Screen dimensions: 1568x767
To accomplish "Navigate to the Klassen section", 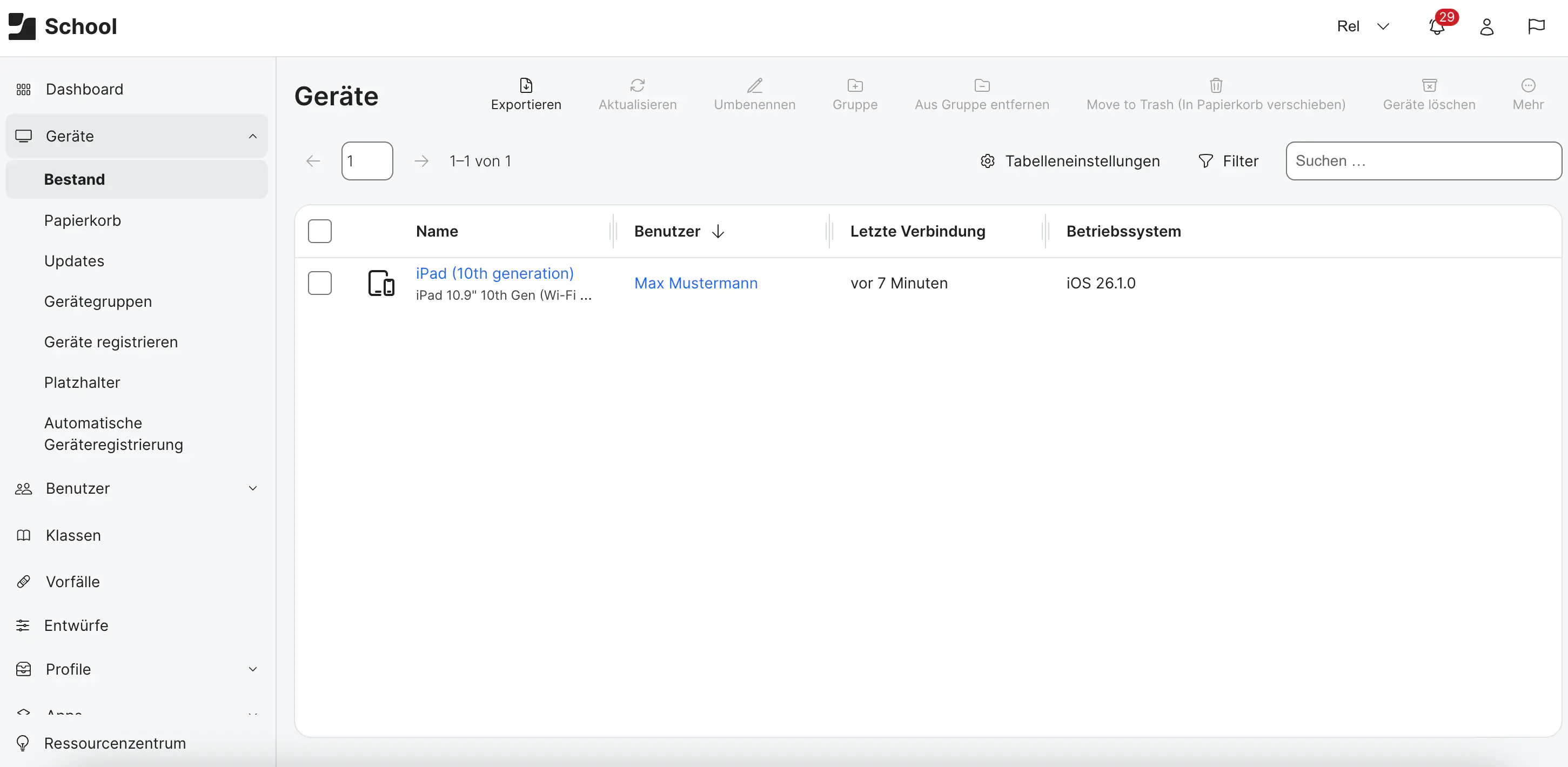I will [x=73, y=535].
